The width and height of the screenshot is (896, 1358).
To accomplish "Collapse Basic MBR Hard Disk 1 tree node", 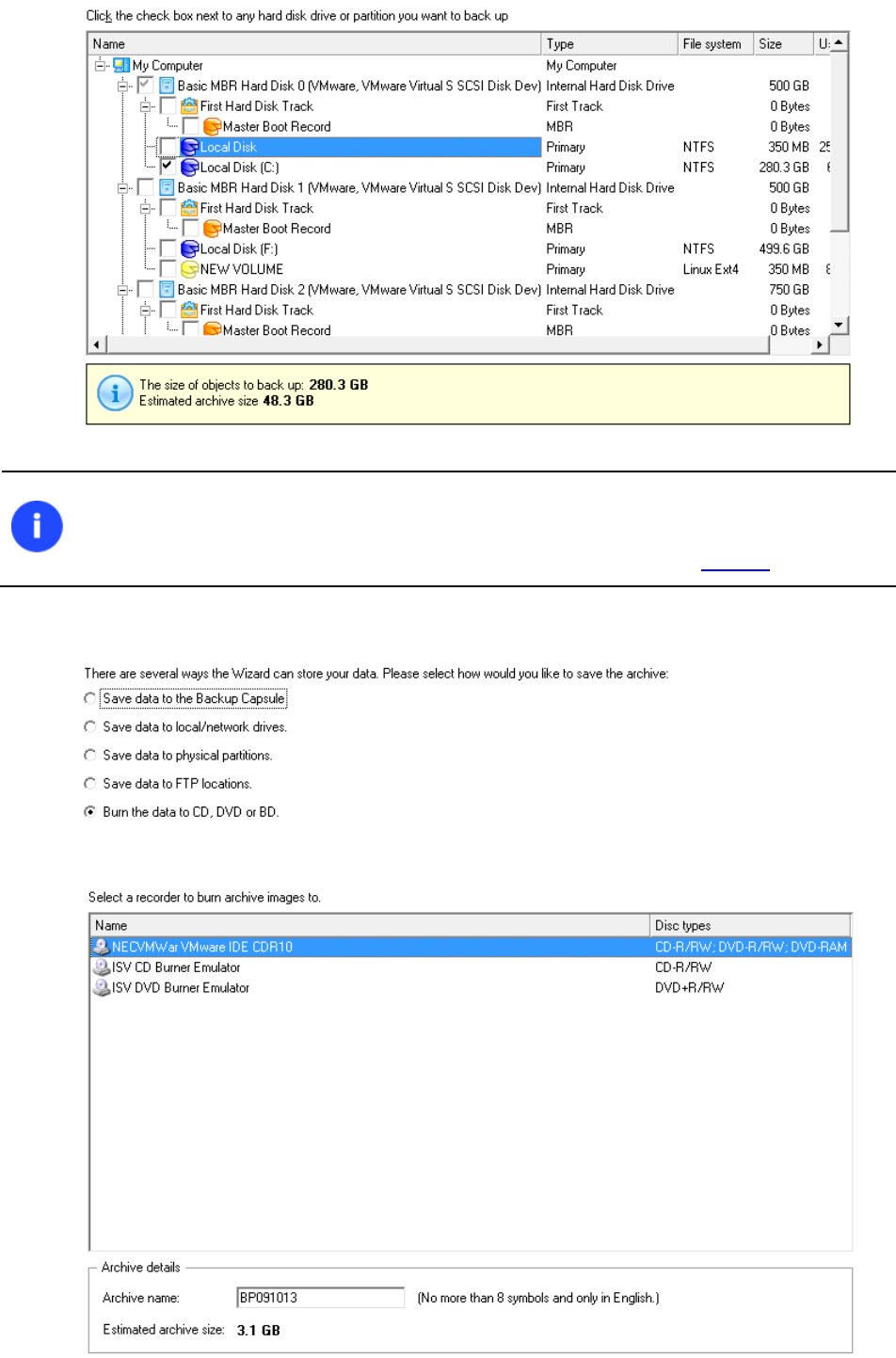I will pyautogui.click(x=122, y=188).
